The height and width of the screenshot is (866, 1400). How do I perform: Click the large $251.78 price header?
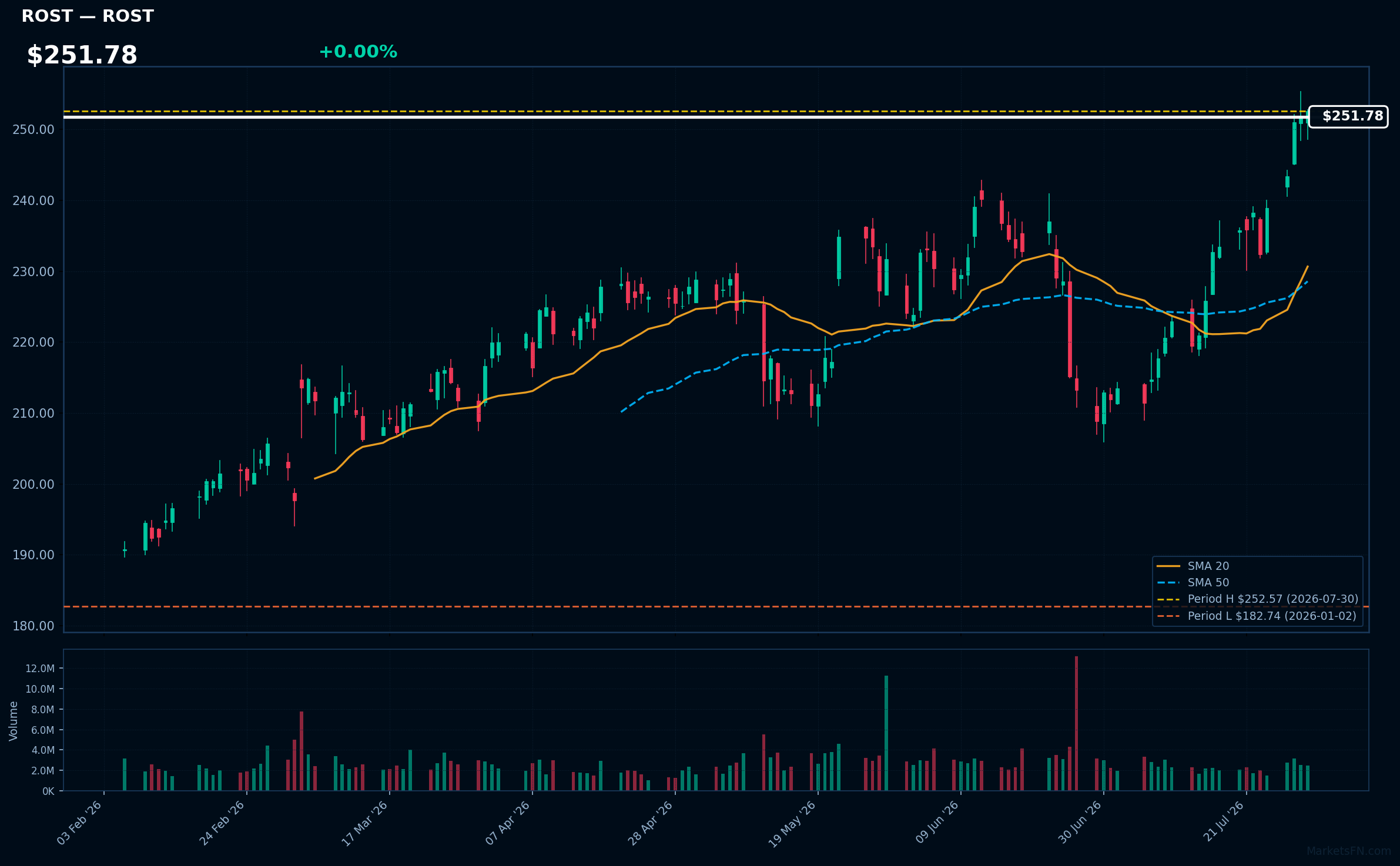tap(82, 55)
